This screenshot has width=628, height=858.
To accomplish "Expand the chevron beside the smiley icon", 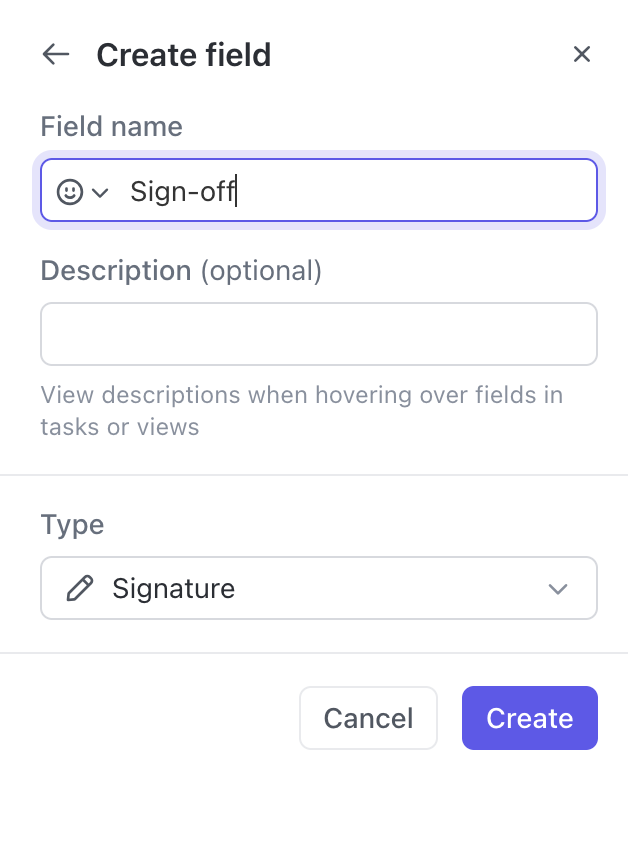I will (100, 193).
